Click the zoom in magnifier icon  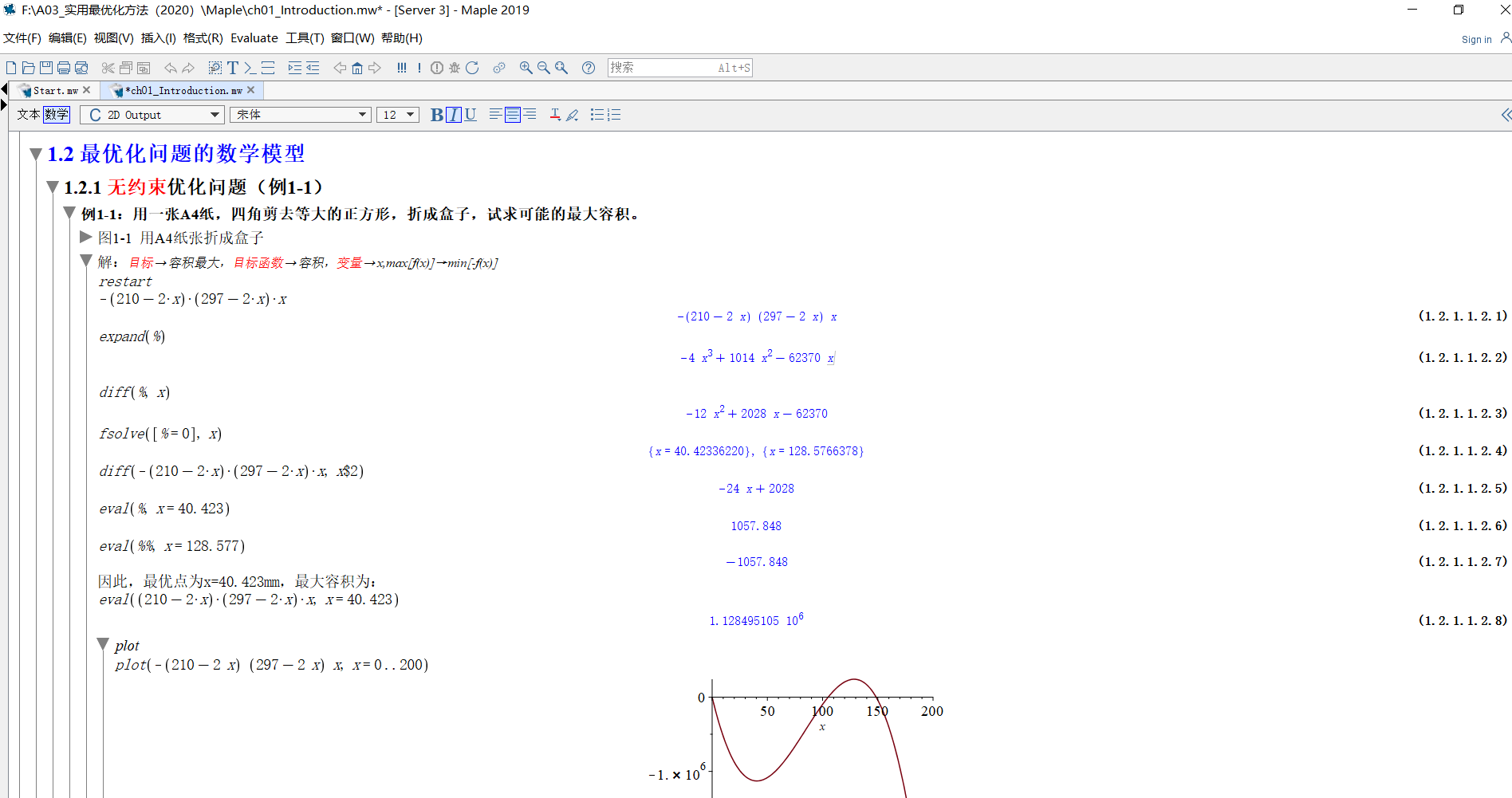(526, 68)
